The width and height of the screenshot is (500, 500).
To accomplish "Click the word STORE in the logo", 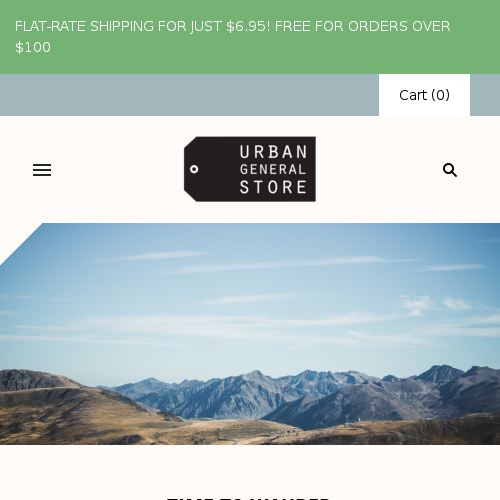I will click(273, 187).
